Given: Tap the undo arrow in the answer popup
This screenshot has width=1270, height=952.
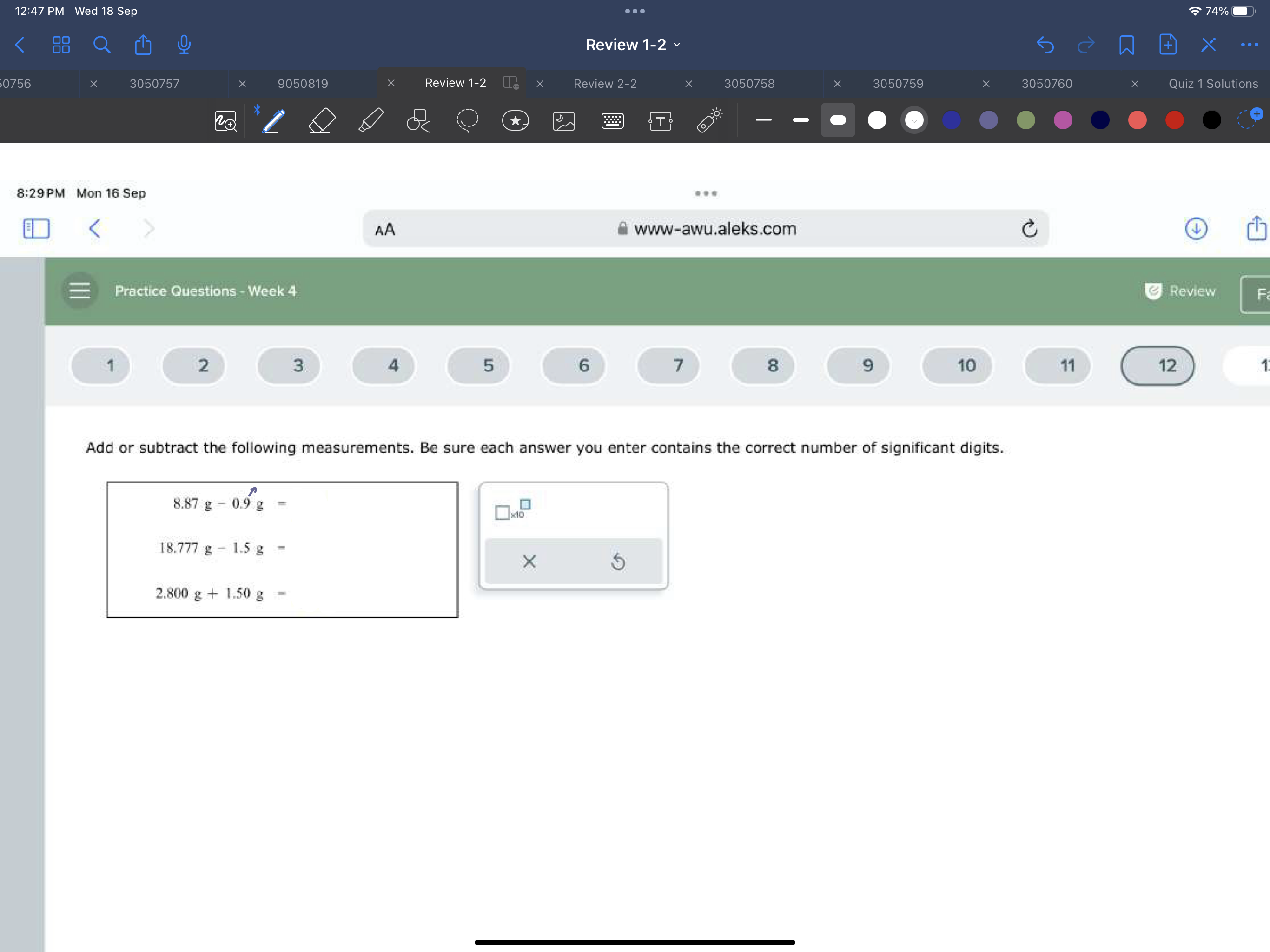Looking at the screenshot, I should 618,562.
